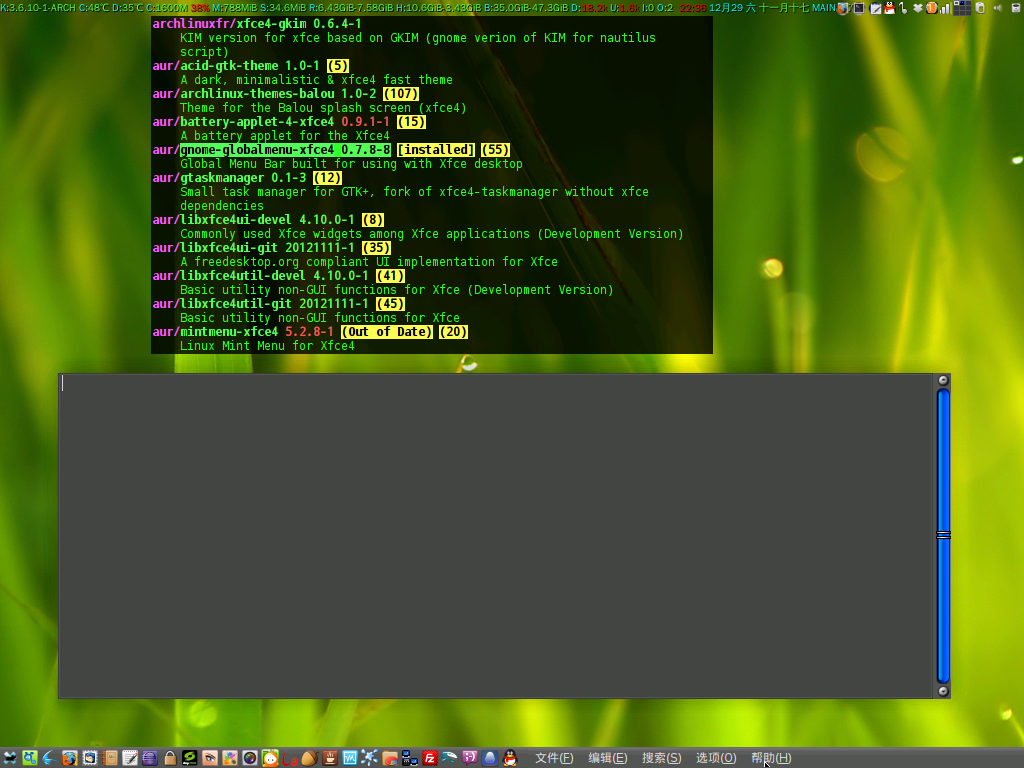Viewport: 1024px width, 768px height.
Task: Switch desktops using the workspace pager grid
Action: (962, 8)
